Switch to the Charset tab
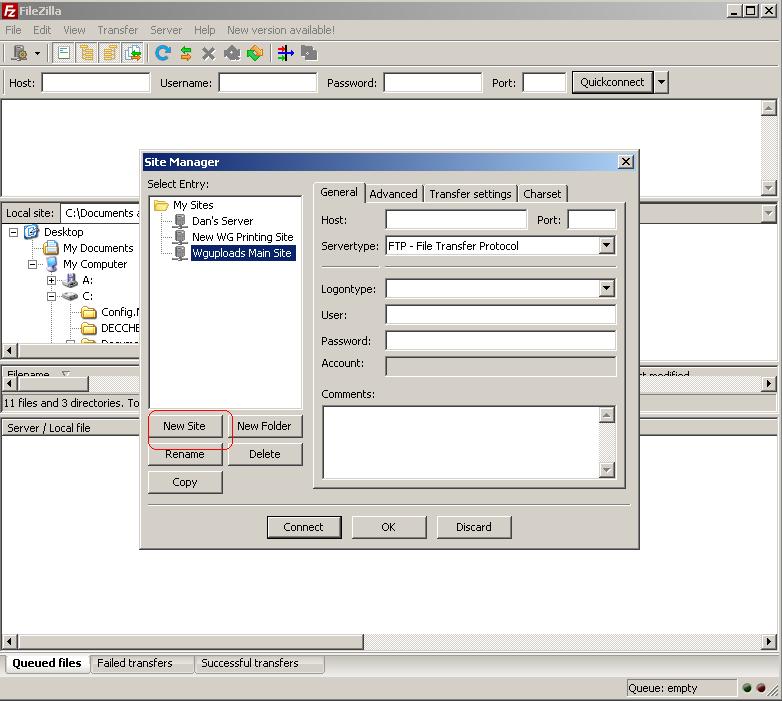The height and width of the screenshot is (701, 782). click(542, 194)
